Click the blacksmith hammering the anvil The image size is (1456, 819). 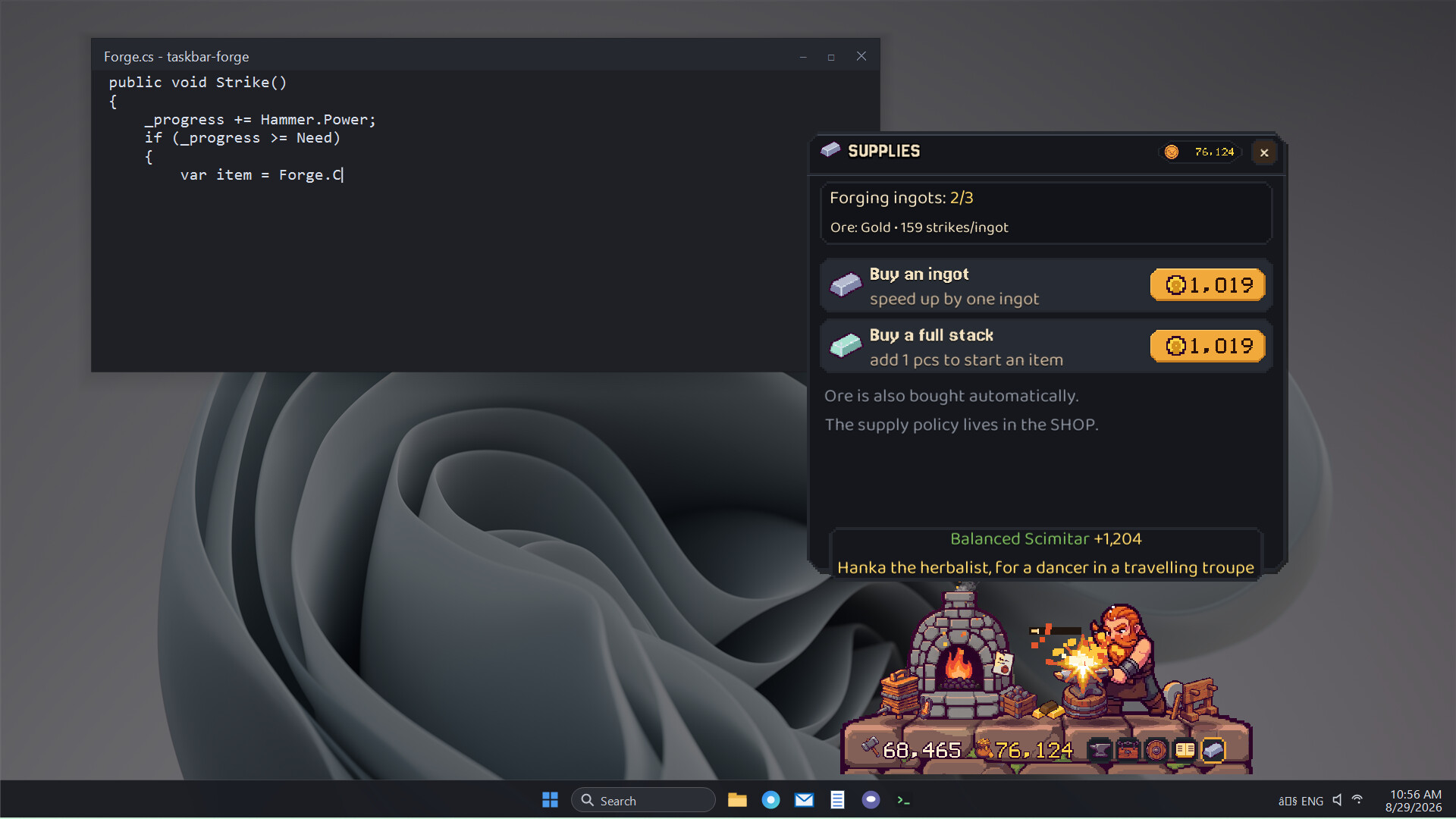[1125, 657]
